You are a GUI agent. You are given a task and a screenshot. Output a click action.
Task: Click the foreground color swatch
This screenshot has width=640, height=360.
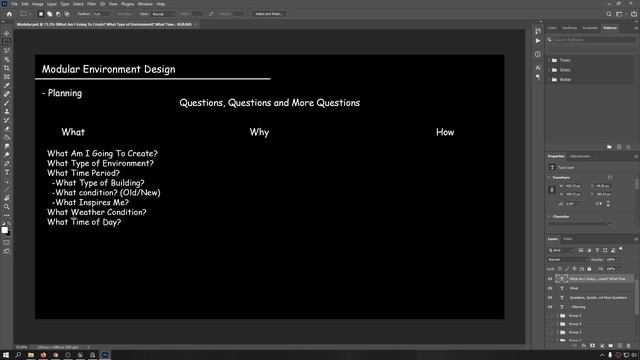(4, 230)
